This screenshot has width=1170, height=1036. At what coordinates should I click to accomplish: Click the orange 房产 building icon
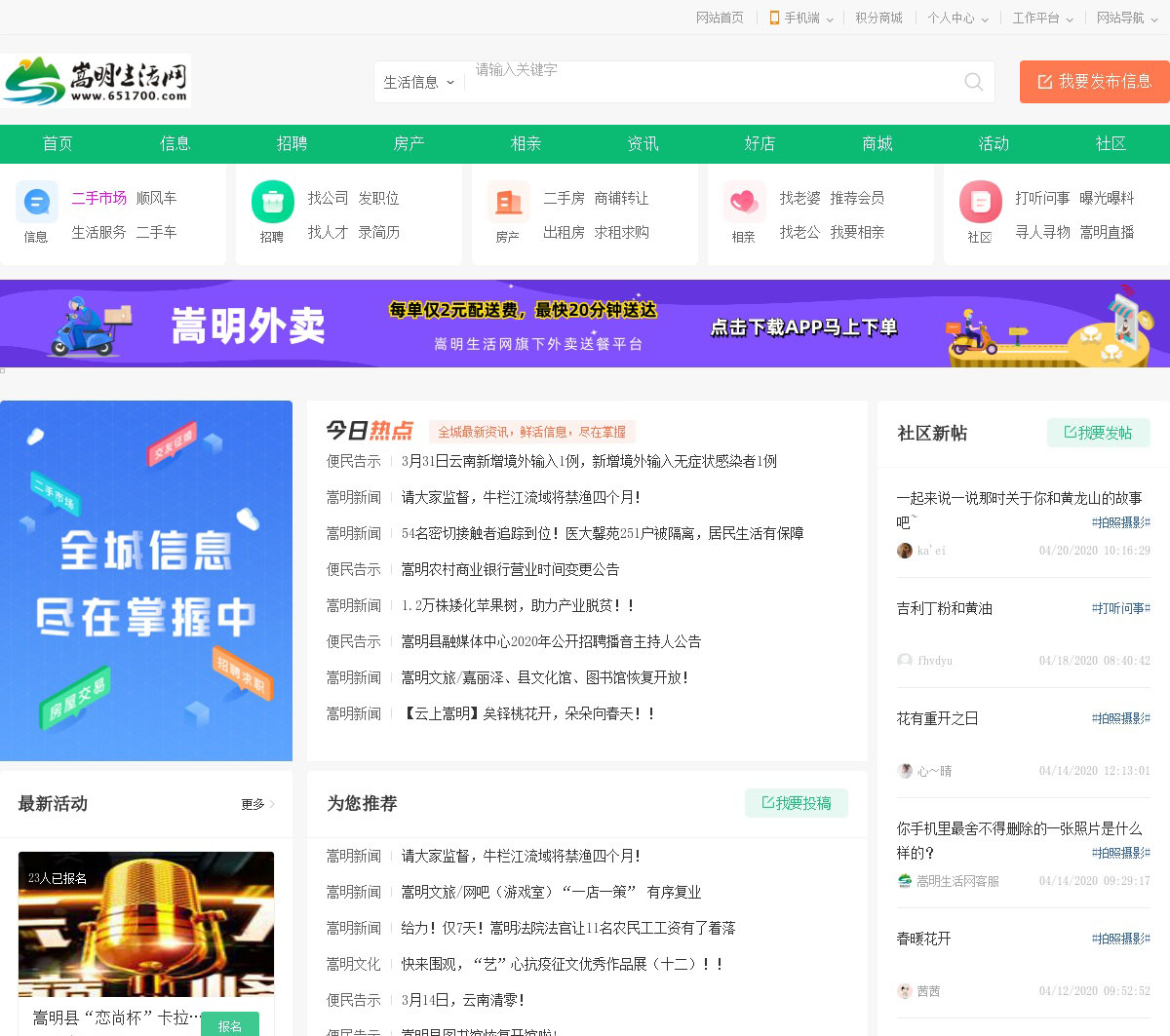point(508,203)
